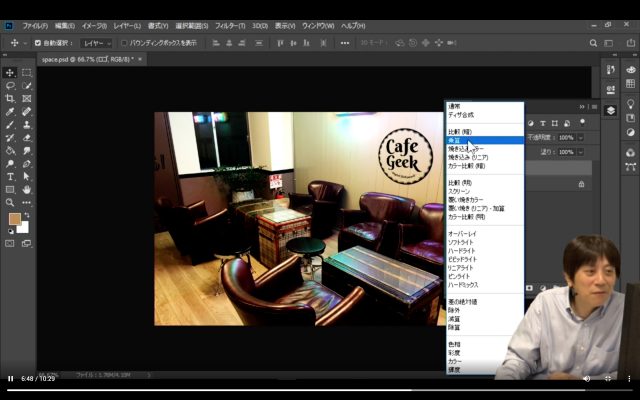
Task: Select the Move tool
Action: click(x=10, y=73)
